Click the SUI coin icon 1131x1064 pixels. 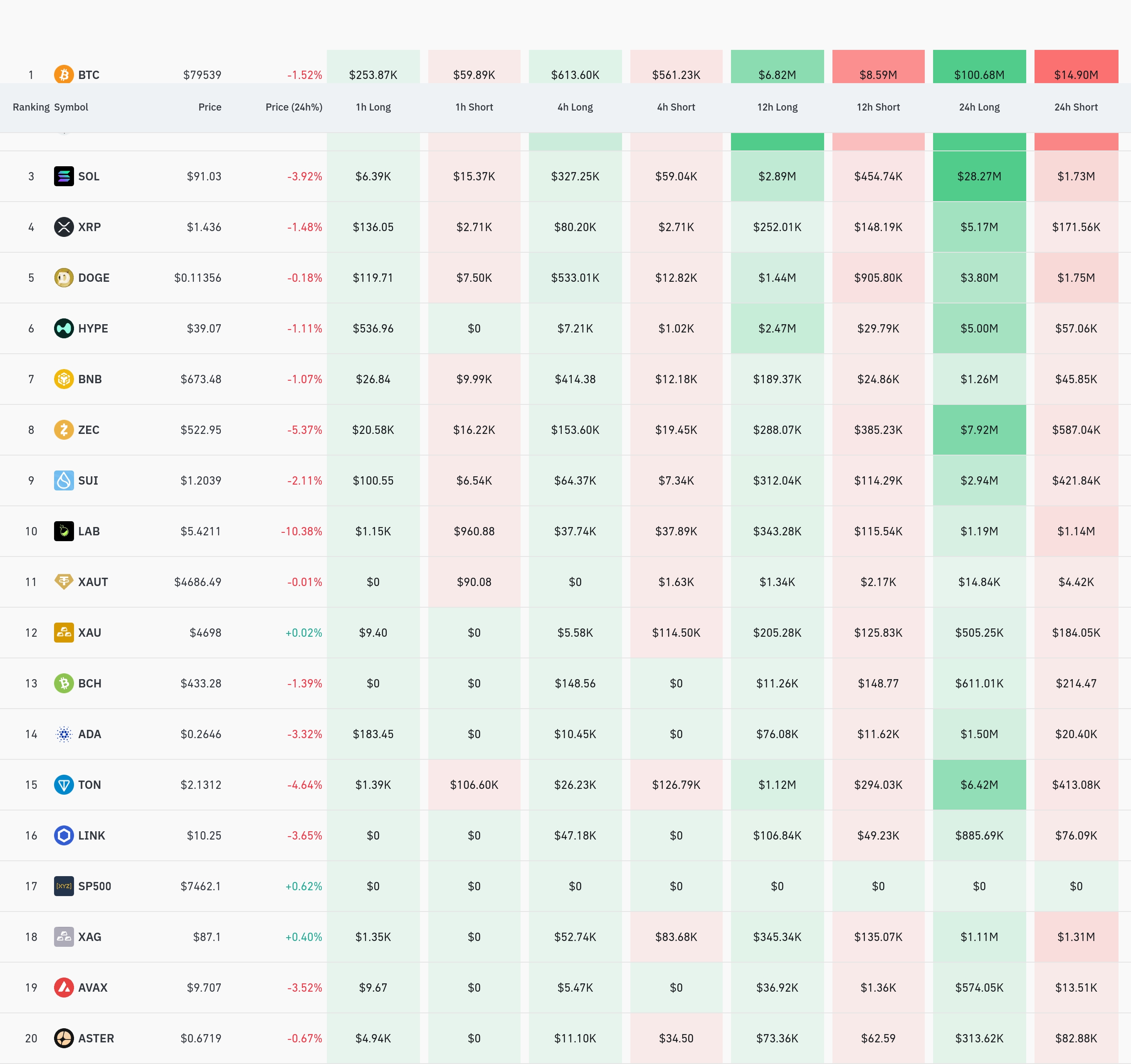tap(64, 480)
